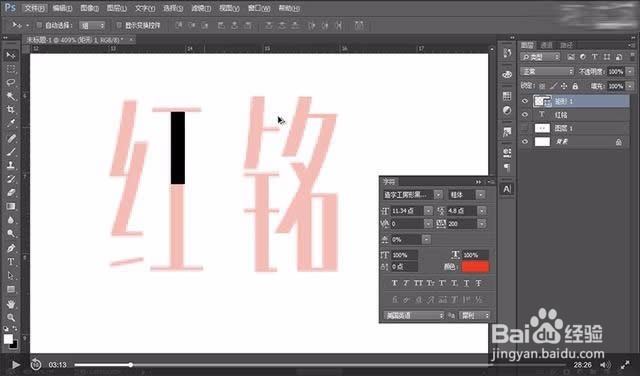Select the Eraser tool
This screenshot has height=376, width=640.
(x=11, y=193)
